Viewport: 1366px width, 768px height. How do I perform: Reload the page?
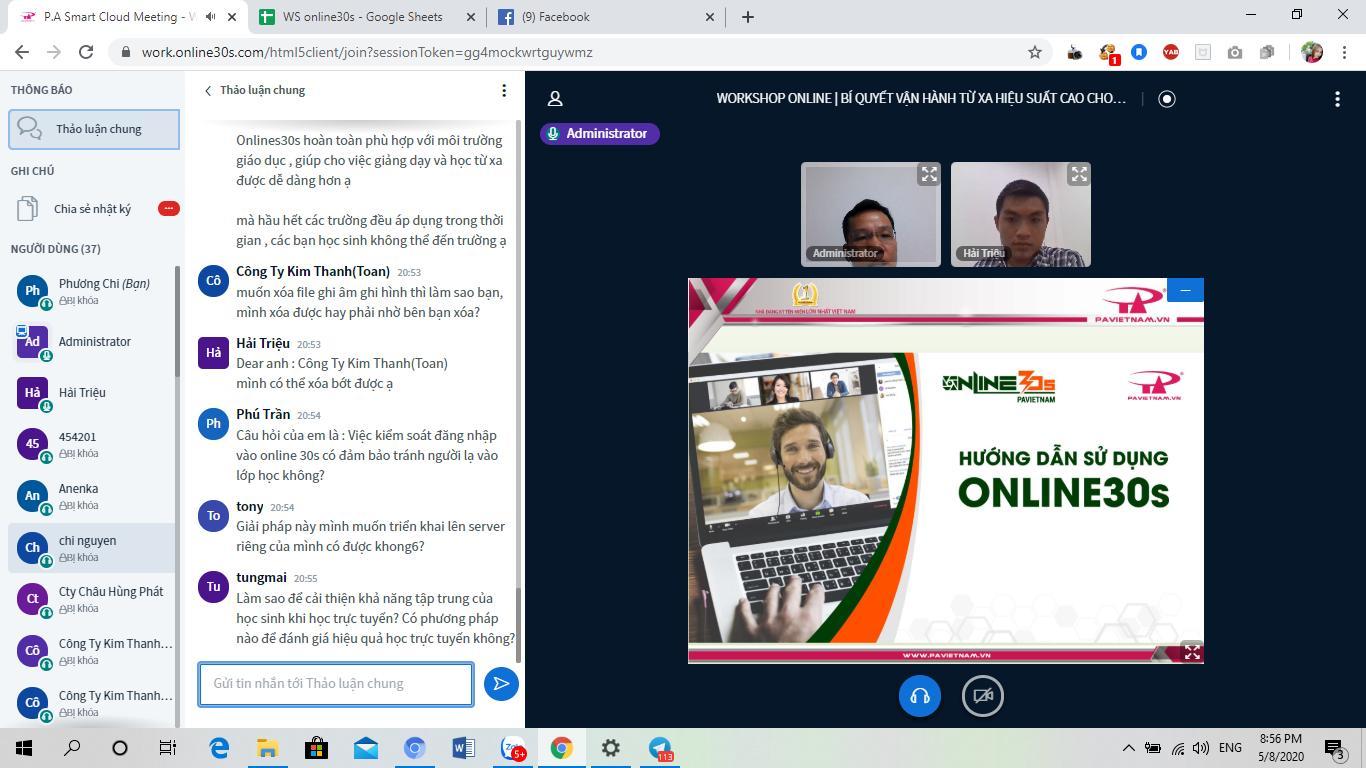86,52
